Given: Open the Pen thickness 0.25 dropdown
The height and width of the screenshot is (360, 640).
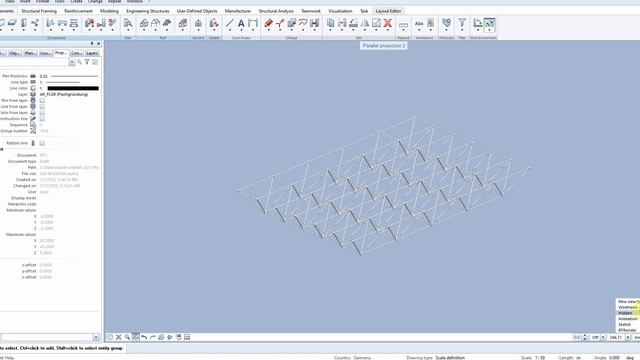Looking at the screenshot, I should tap(69, 76).
